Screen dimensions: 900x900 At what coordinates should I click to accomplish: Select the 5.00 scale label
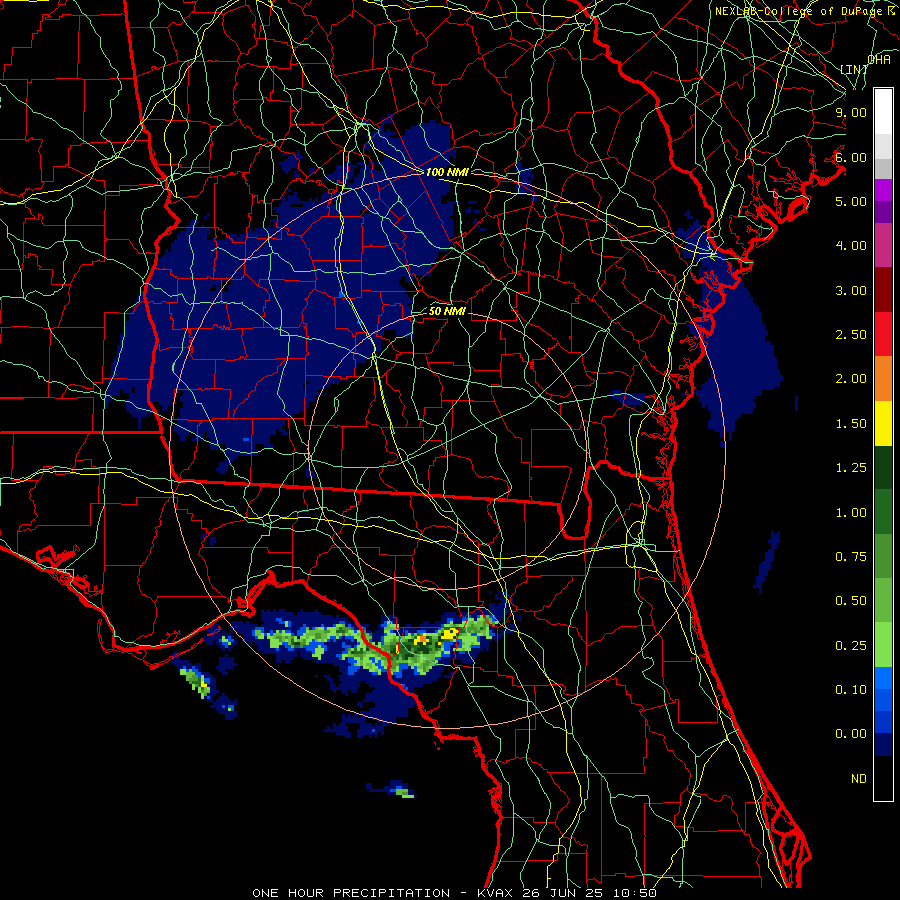click(x=851, y=201)
